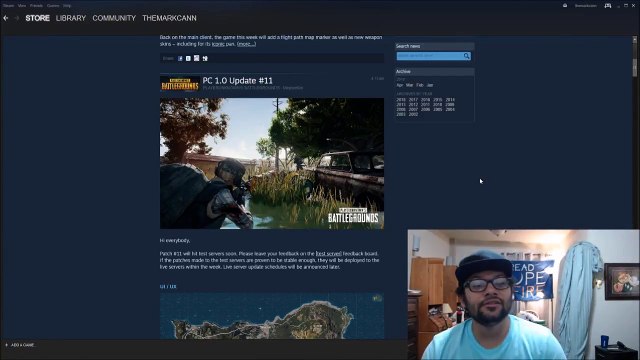The image size is (640, 360).
Task: Click the plus icon beside Add a Game
Action: (x=6, y=345)
